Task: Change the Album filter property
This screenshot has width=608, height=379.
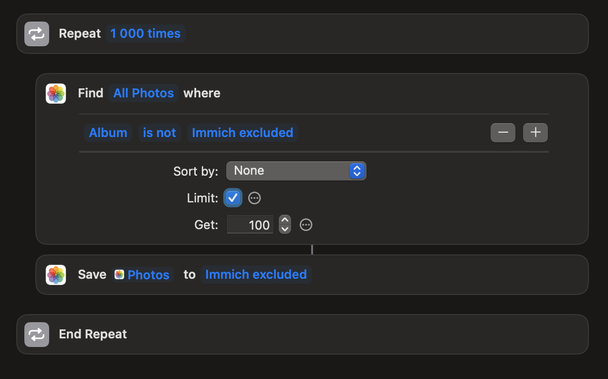Action: tap(108, 133)
